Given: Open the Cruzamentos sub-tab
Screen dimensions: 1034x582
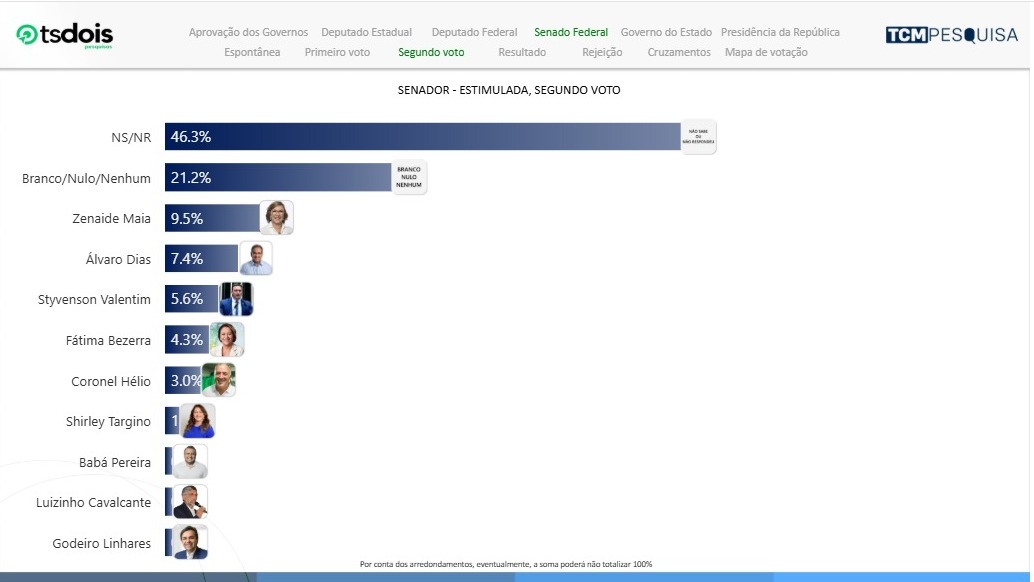Looking at the screenshot, I should tap(679, 52).
